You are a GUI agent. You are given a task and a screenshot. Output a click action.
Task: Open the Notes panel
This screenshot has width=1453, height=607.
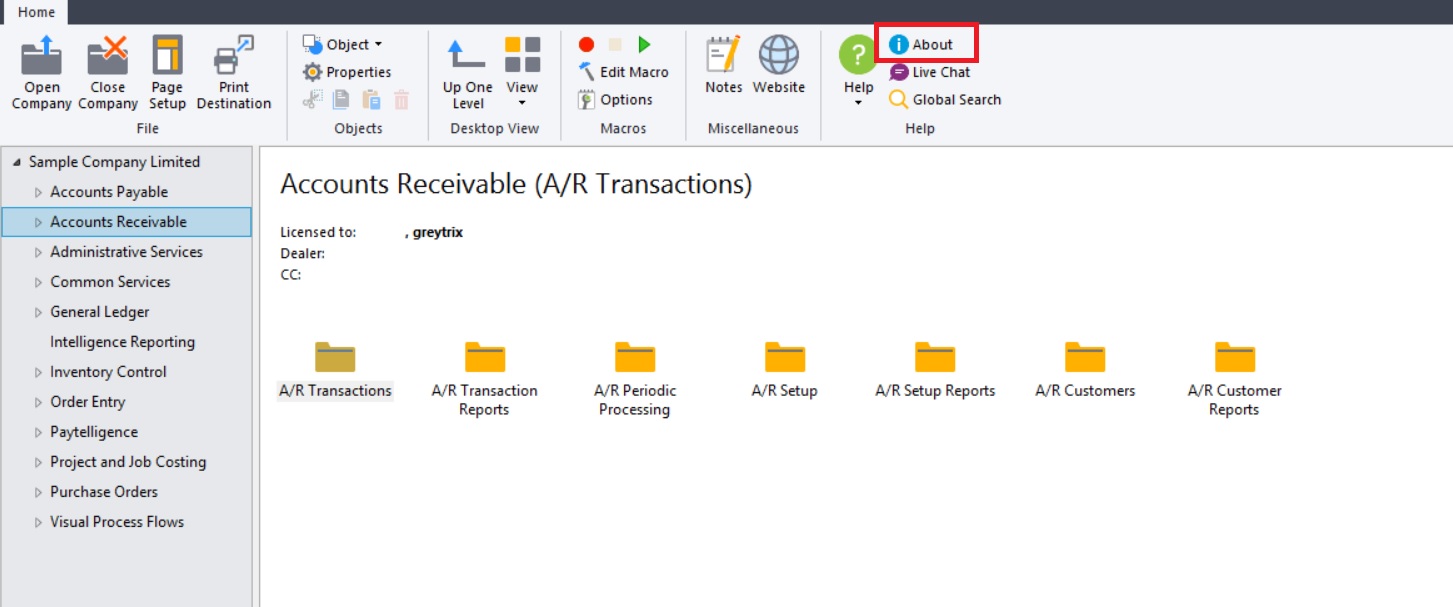click(x=722, y=65)
